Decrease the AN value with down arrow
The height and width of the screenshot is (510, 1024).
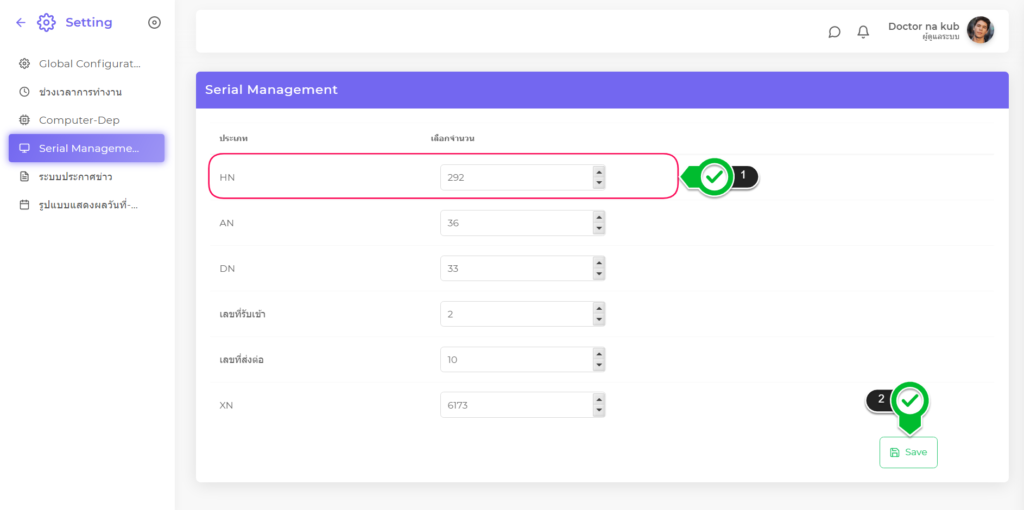(x=599, y=229)
